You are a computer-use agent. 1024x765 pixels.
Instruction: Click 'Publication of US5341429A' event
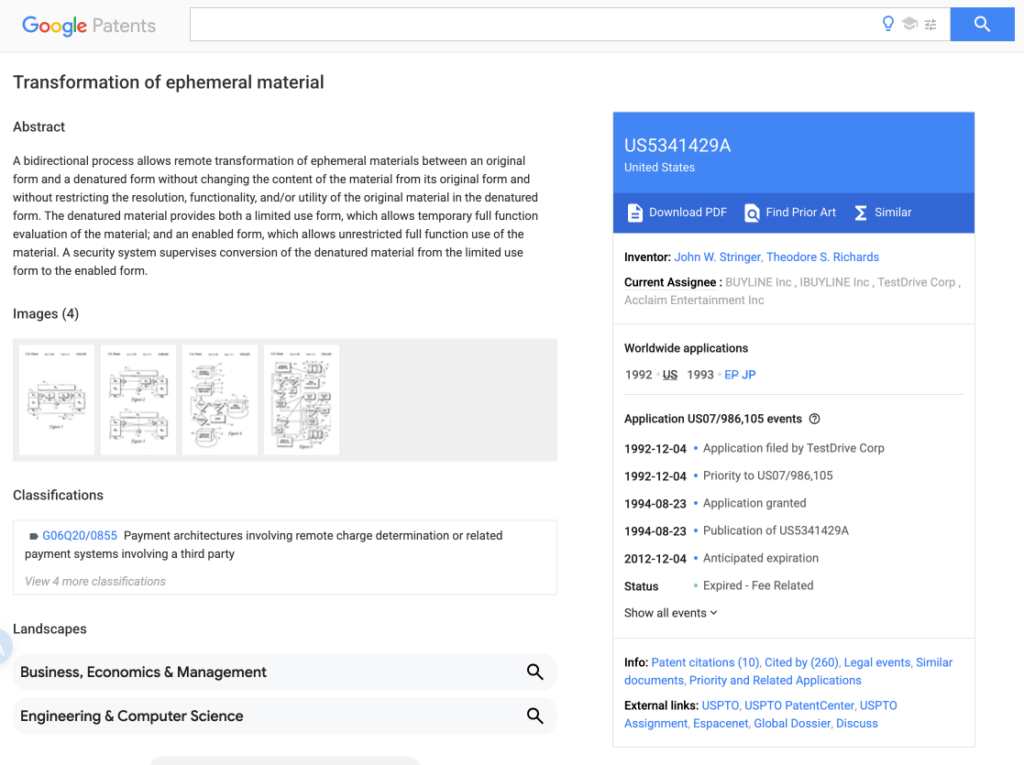(x=776, y=530)
